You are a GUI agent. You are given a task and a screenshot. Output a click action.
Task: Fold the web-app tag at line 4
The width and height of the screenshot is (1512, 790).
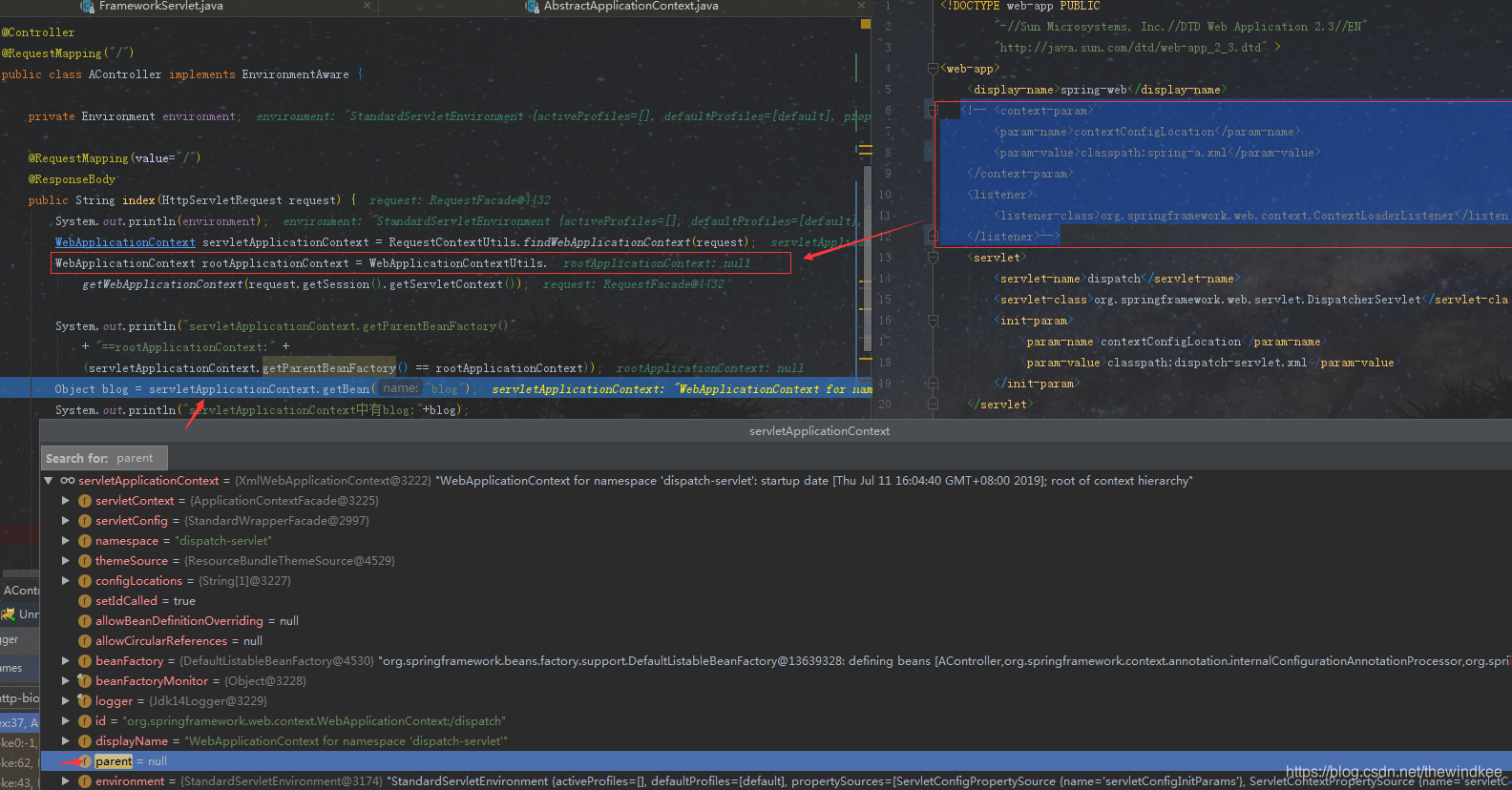(x=933, y=69)
